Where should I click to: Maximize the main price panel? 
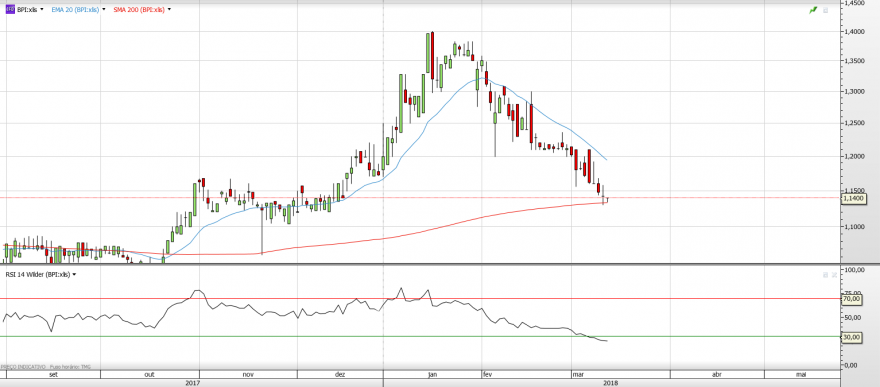point(825,10)
